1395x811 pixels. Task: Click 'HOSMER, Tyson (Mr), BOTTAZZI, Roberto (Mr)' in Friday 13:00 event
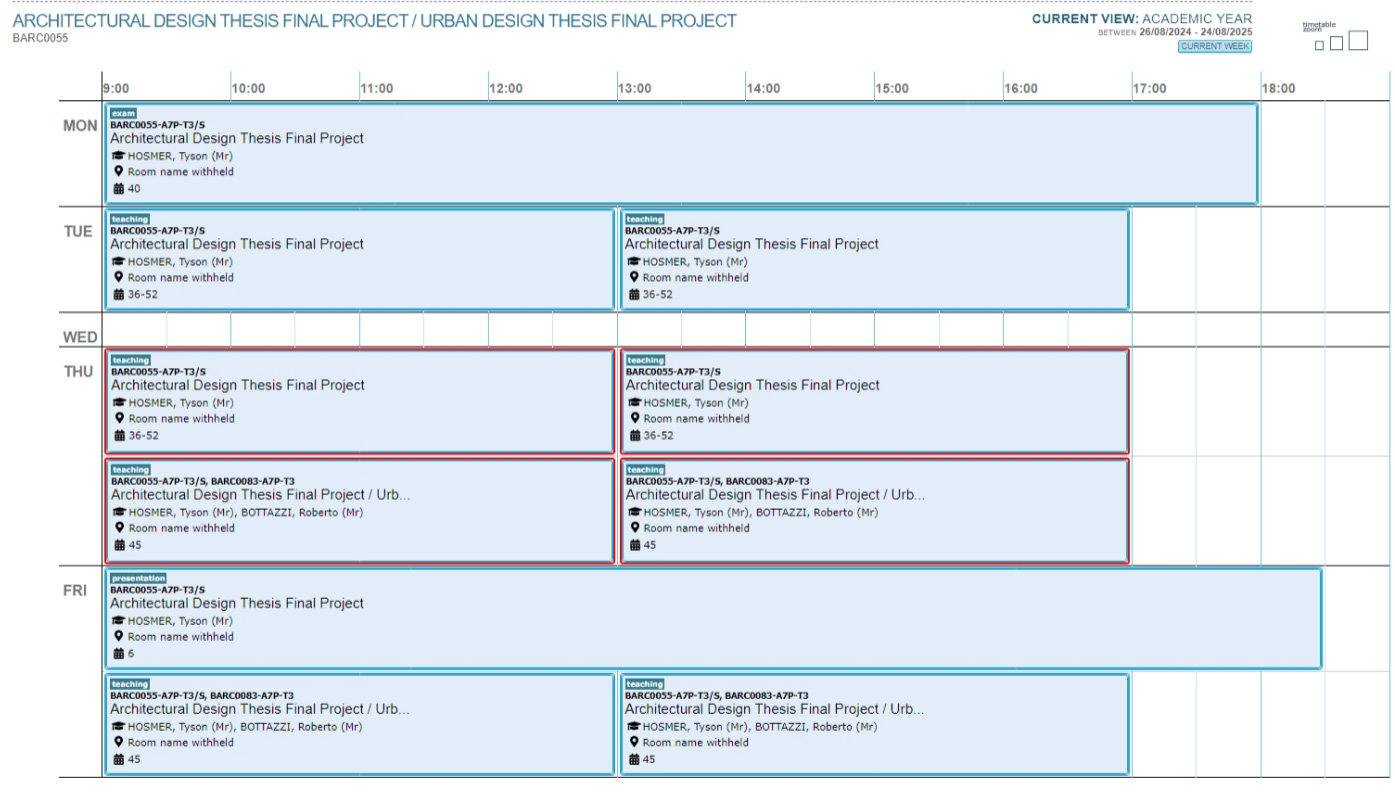(760, 727)
